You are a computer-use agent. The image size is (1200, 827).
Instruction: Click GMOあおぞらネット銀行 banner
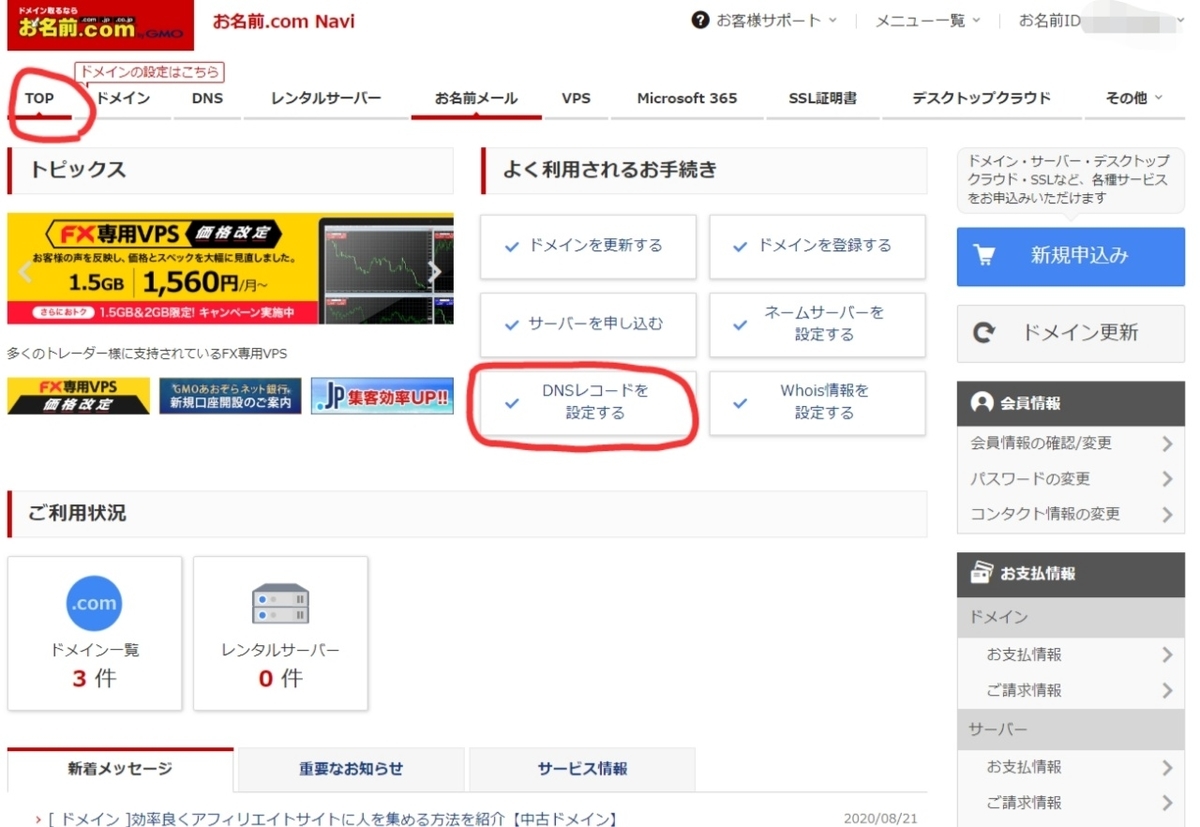pyautogui.click(x=230, y=396)
